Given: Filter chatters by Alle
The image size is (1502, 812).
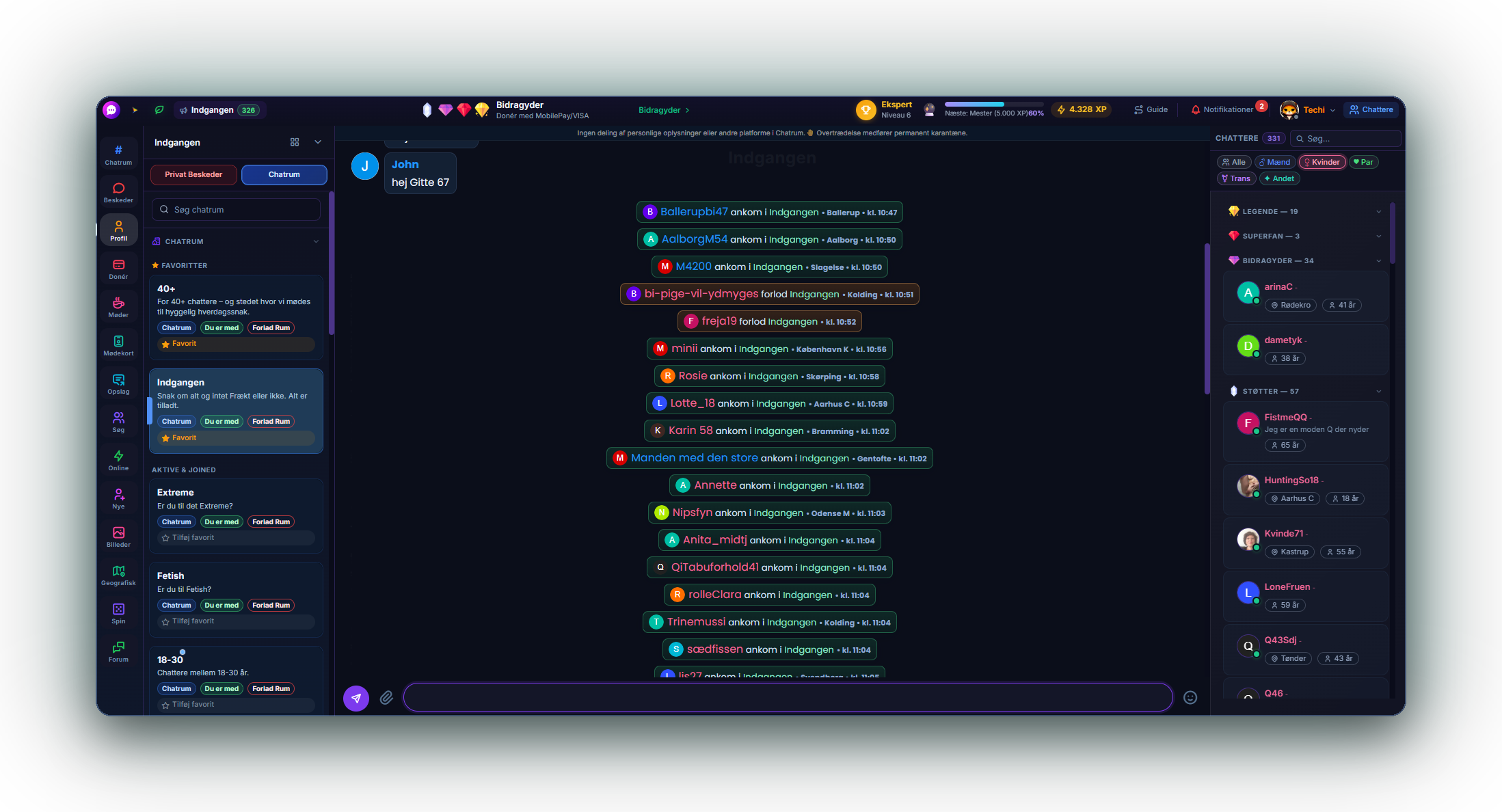Looking at the screenshot, I should pyautogui.click(x=1234, y=162).
